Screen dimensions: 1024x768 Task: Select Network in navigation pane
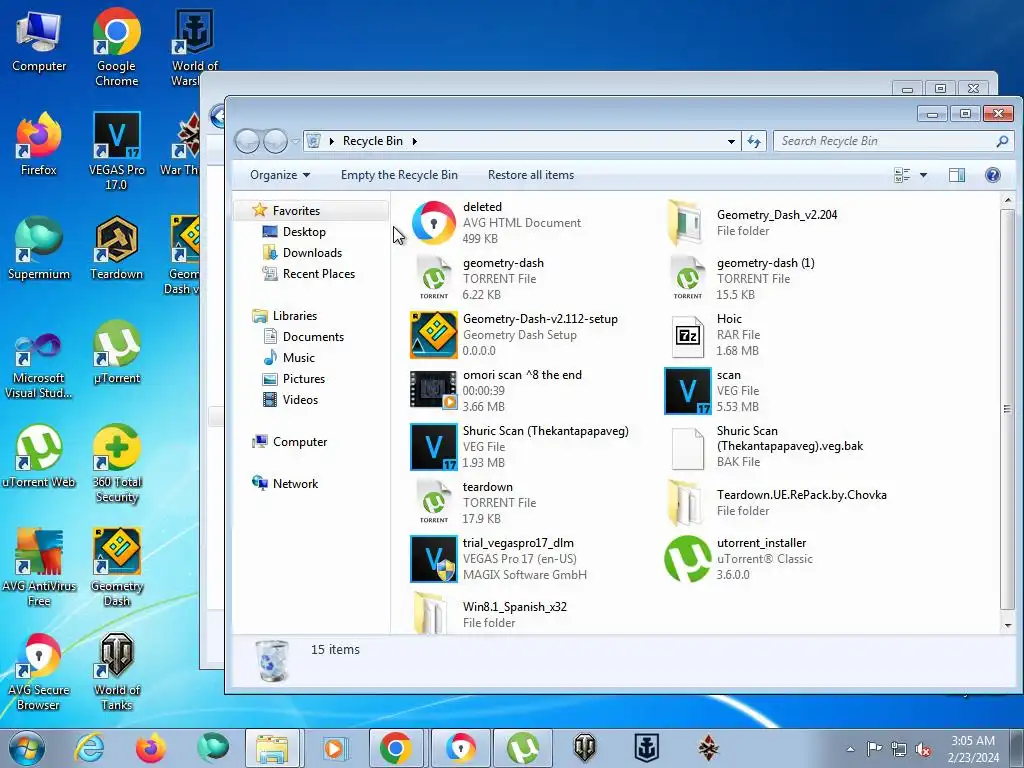[x=295, y=484]
